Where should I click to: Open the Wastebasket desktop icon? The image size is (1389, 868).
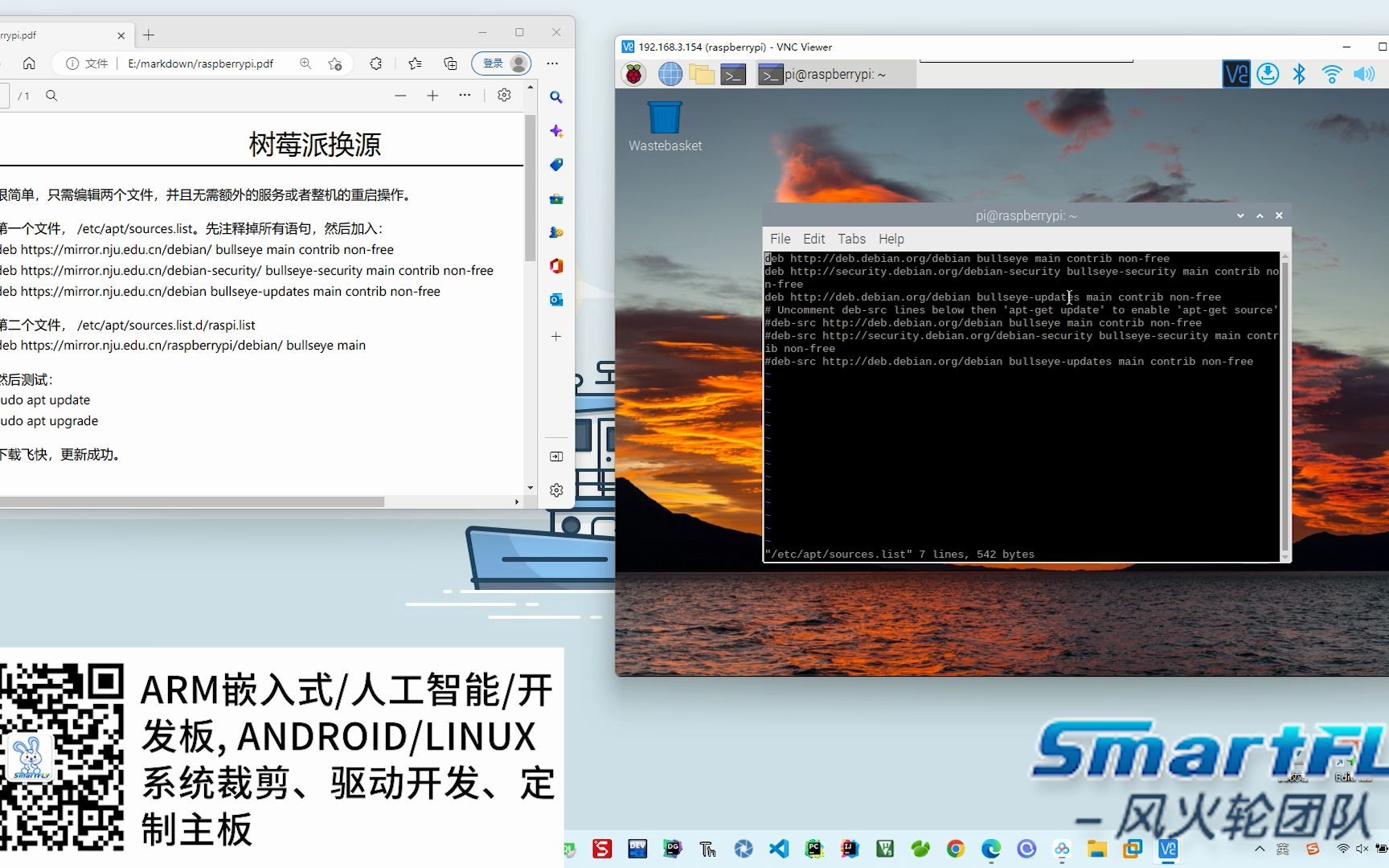(665, 127)
